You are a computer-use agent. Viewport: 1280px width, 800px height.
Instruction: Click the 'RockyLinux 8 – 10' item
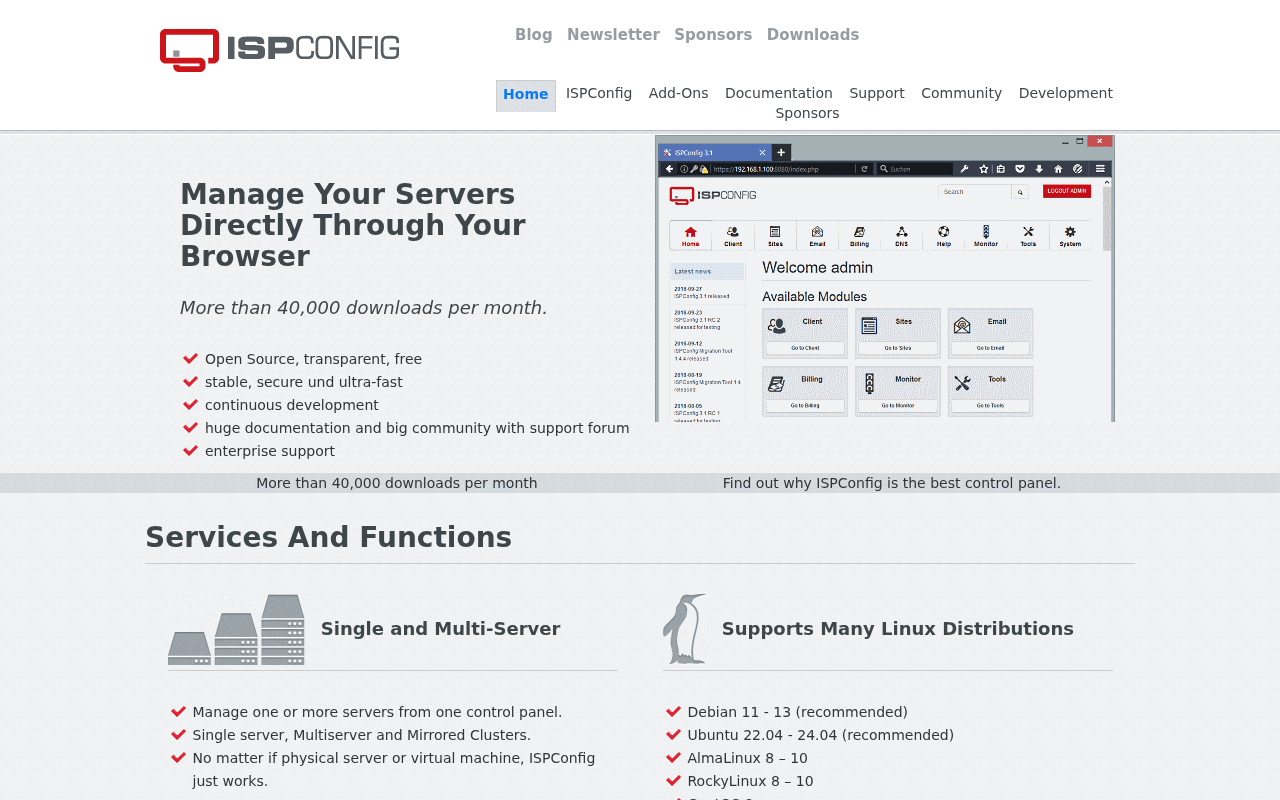751,781
